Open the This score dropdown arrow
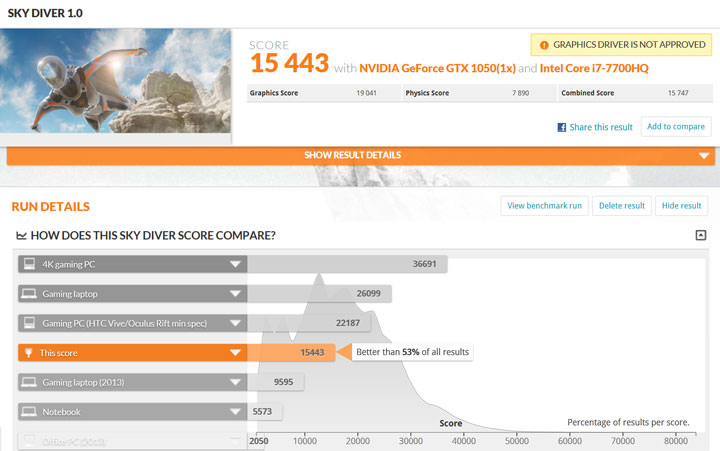Screen dimensions: 720x451 click(235, 353)
